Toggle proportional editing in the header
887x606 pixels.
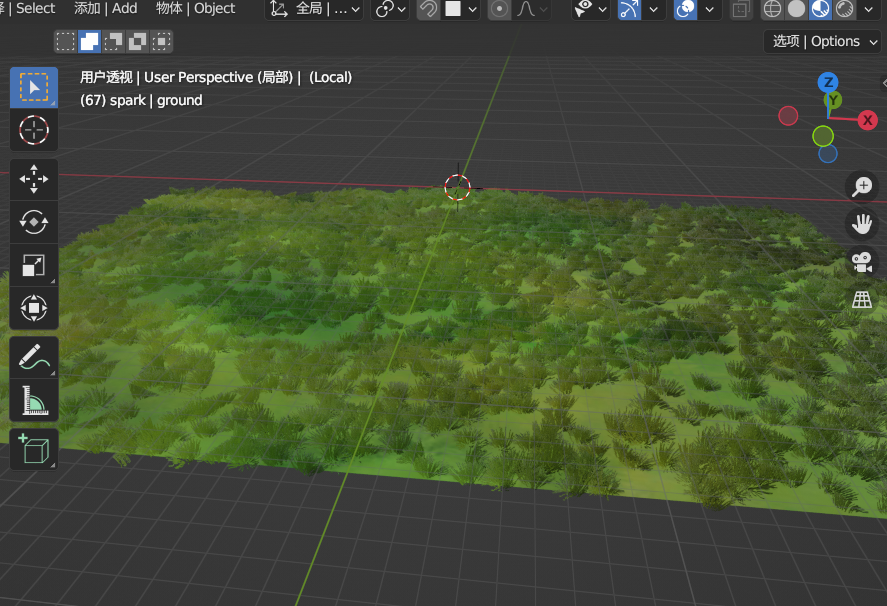tap(500, 10)
